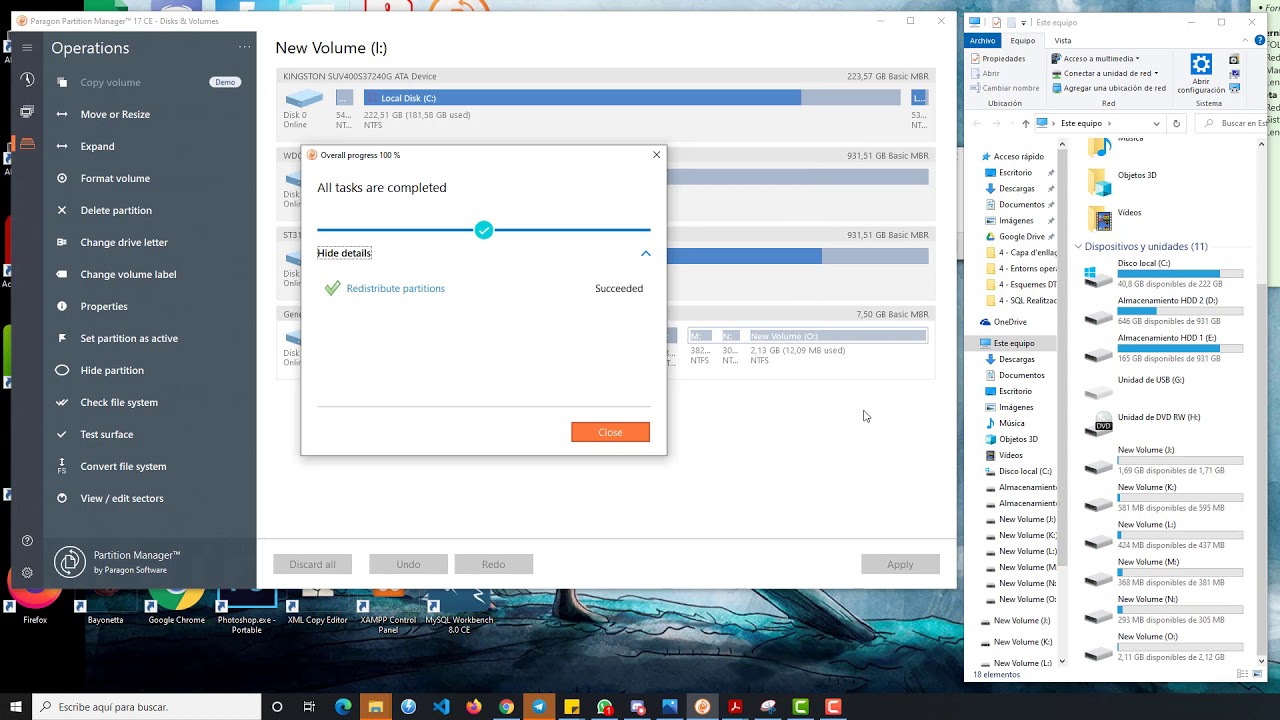The image size is (1280, 720).
Task: Run Check file system operation
Action: (x=150, y=402)
